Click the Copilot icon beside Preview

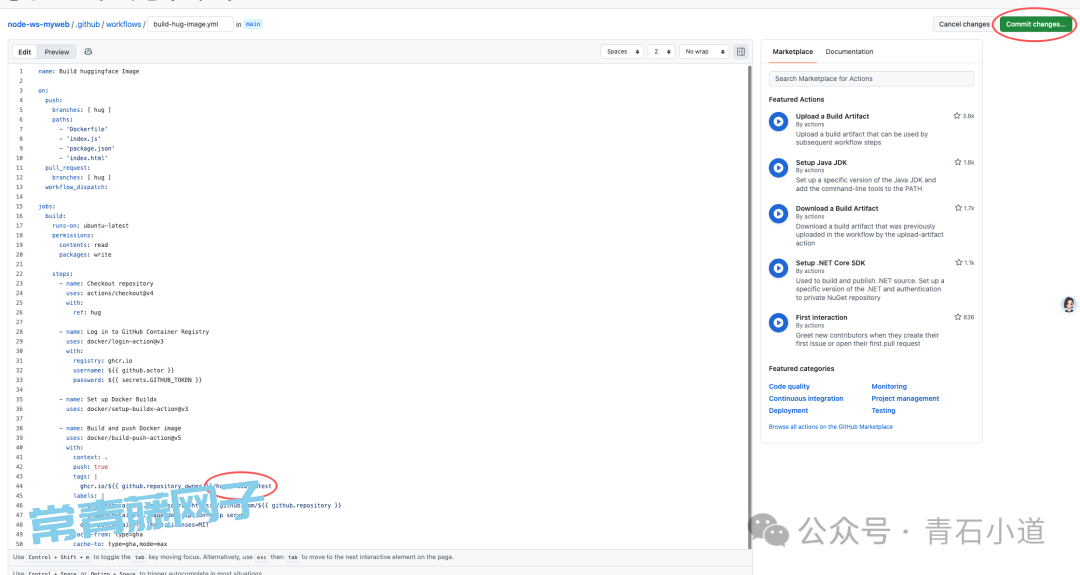click(x=88, y=52)
